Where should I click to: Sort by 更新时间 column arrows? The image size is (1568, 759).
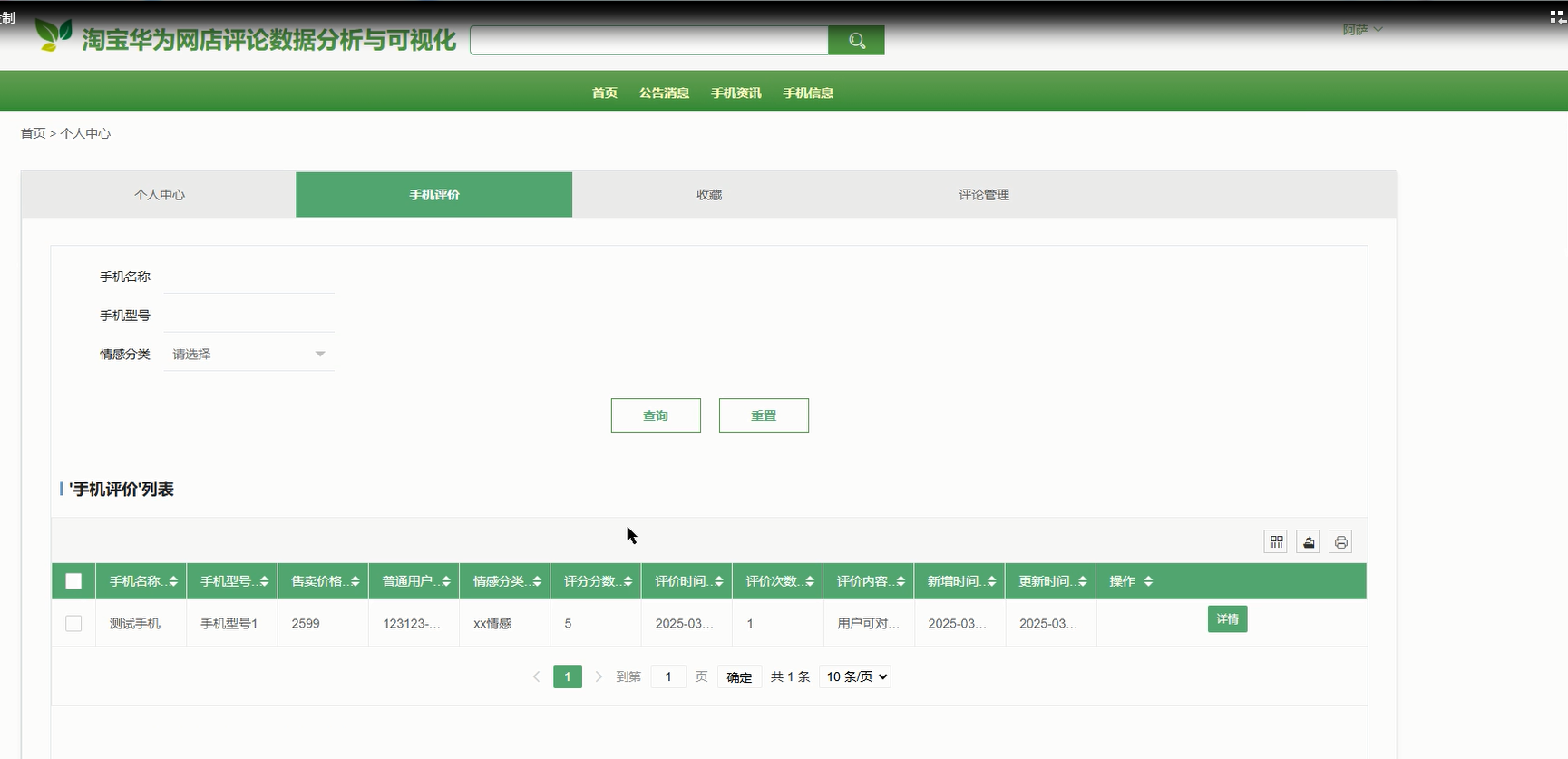click(1082, 581)
